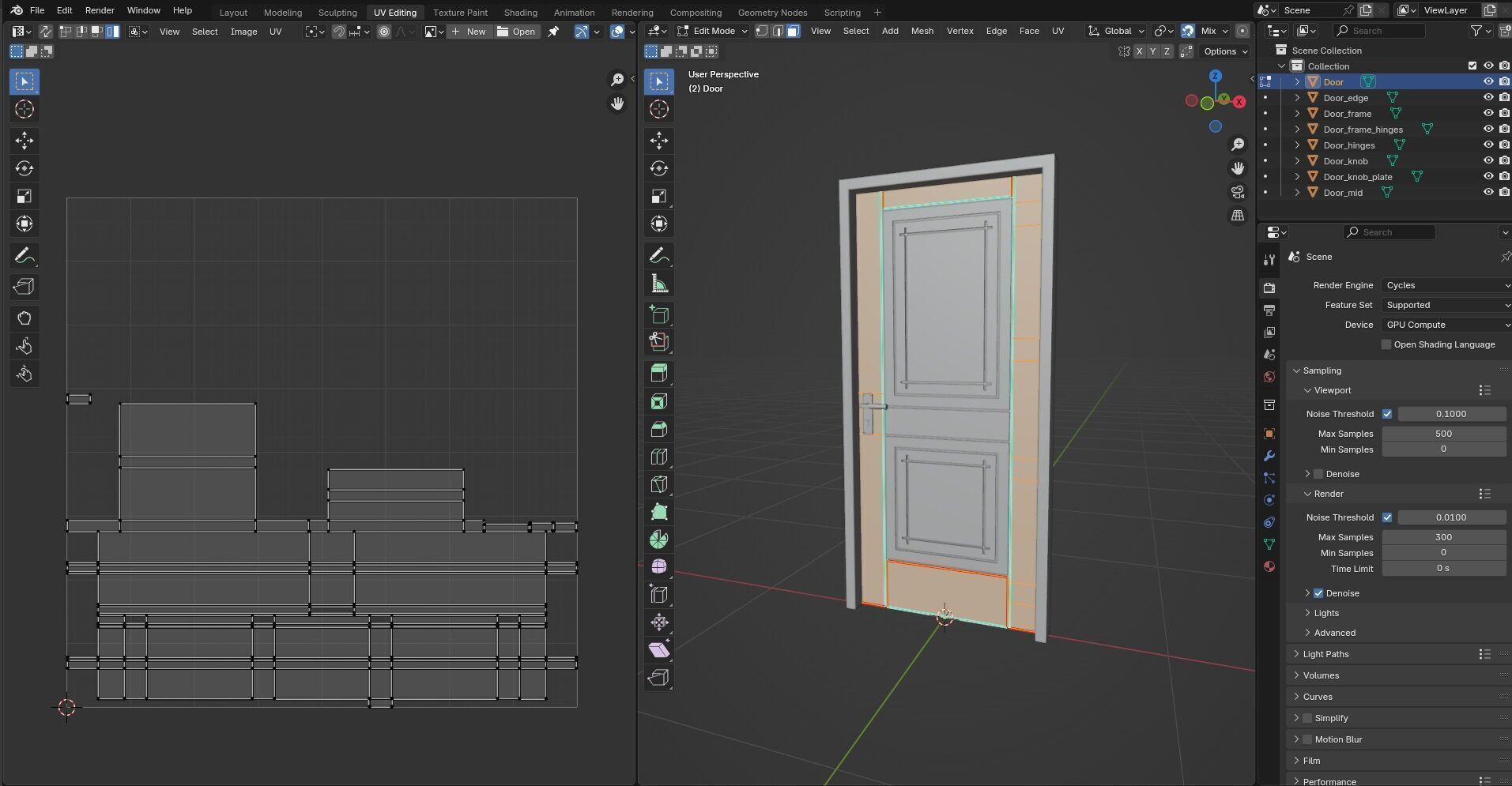Enable the Simplify checkbox
Viewport: 1512px width, 786px height.
pyautogui.click(x=1307, y=718)
